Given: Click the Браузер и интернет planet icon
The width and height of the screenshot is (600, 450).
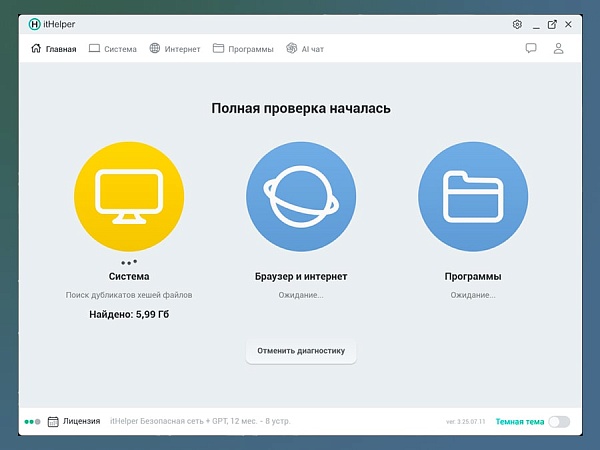Looking at the screenshot, I should click(x=300, y=195).
